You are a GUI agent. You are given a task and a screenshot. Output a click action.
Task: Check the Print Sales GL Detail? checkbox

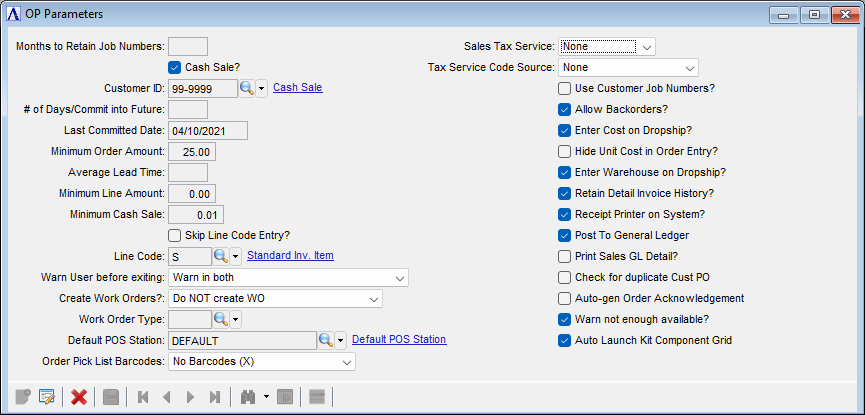(564, 256)
